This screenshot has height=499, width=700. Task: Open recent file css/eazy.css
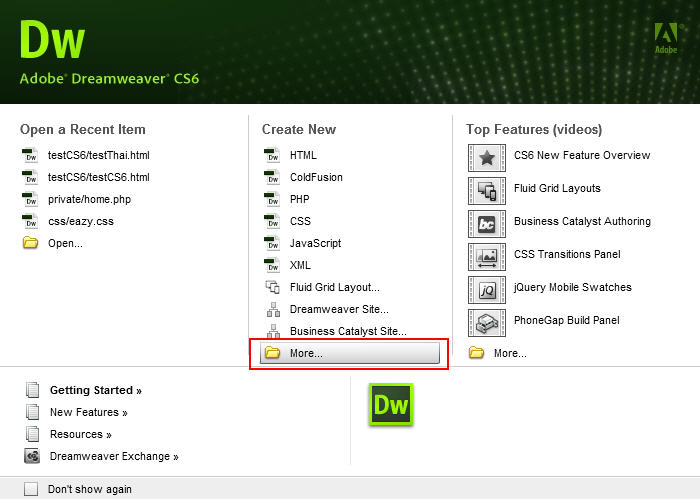(x=81, y=221)
